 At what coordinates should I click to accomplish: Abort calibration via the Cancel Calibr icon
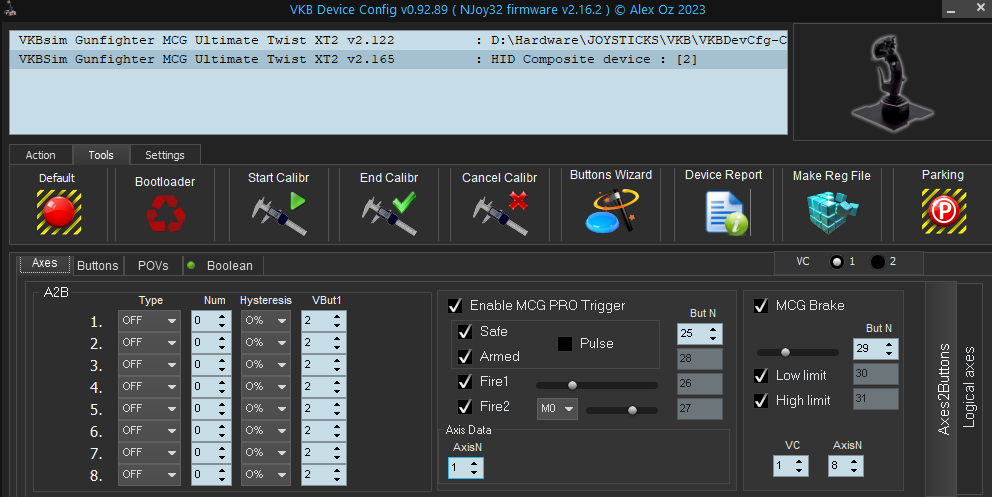click(x=500, y=214)
